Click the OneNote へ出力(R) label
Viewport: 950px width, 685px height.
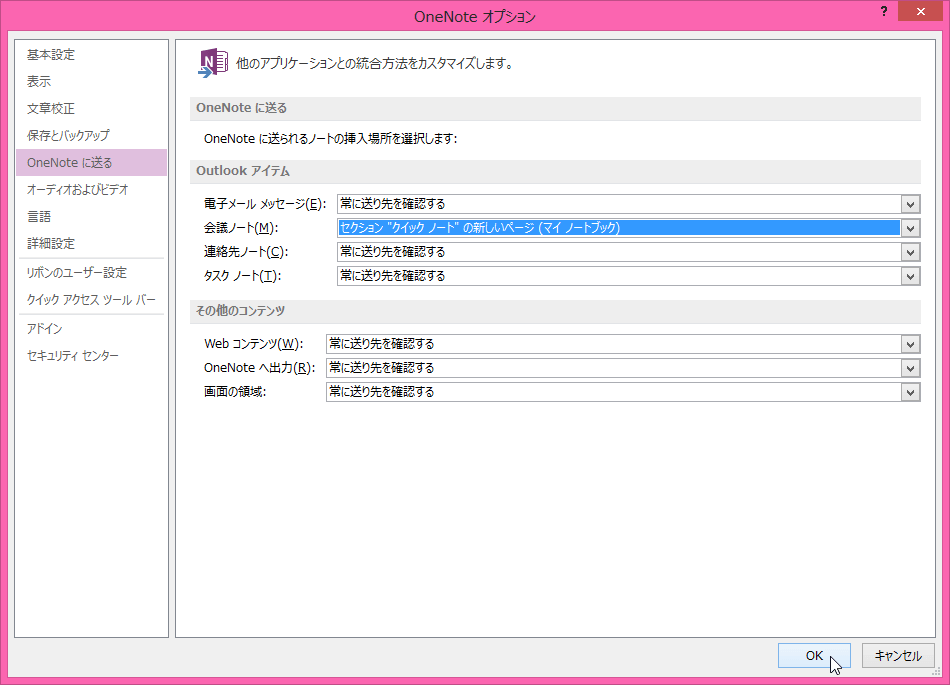point(259,368)
